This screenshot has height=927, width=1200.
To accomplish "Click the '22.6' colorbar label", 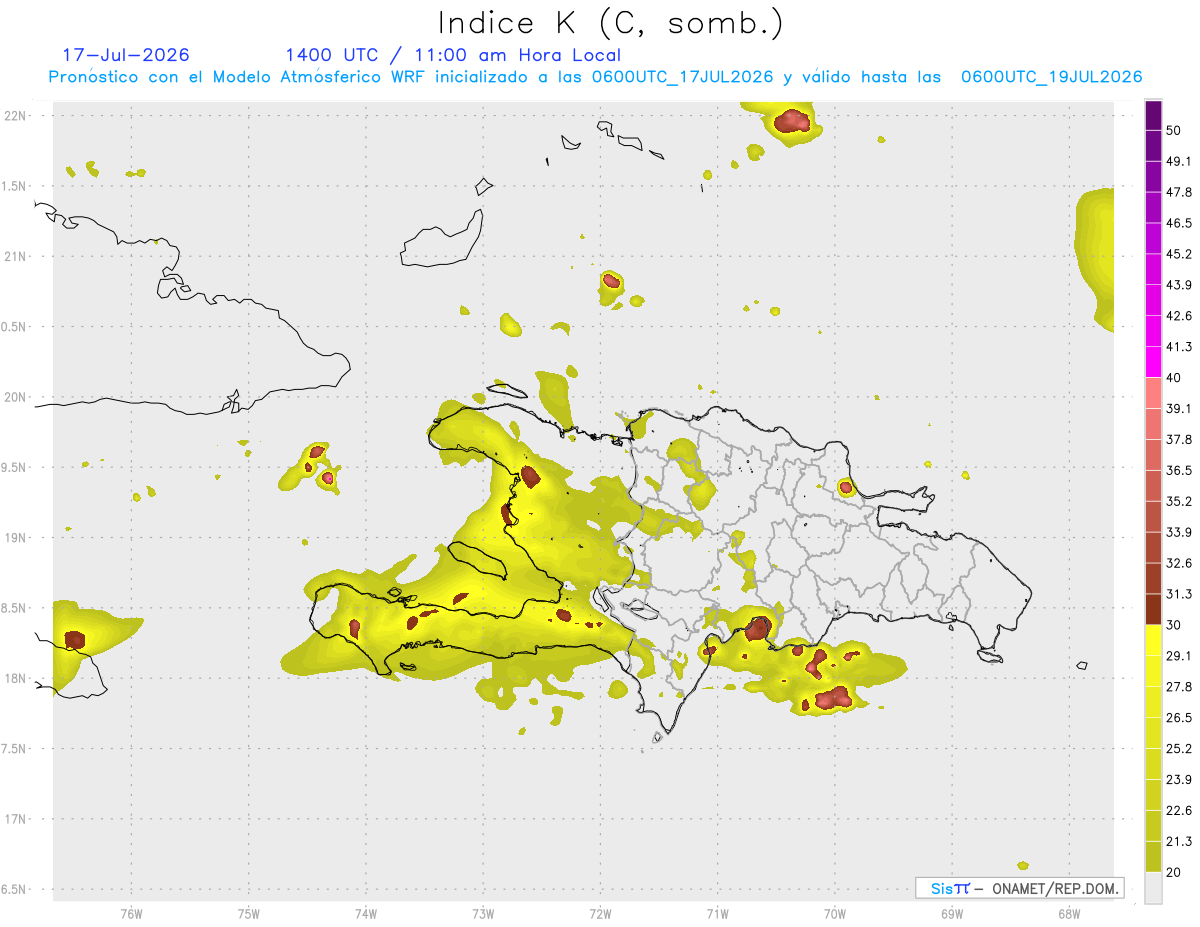I will click(1179, 810).
